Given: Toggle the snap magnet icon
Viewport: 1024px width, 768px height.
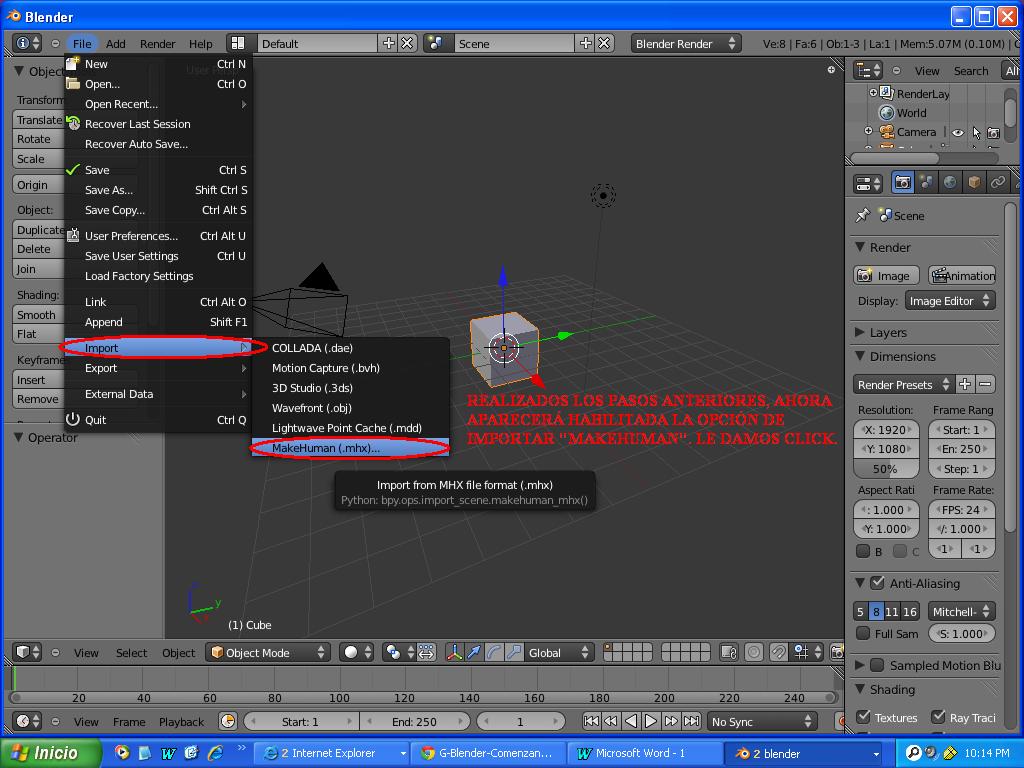Looking at the screenshot, I should coord(778,652).
